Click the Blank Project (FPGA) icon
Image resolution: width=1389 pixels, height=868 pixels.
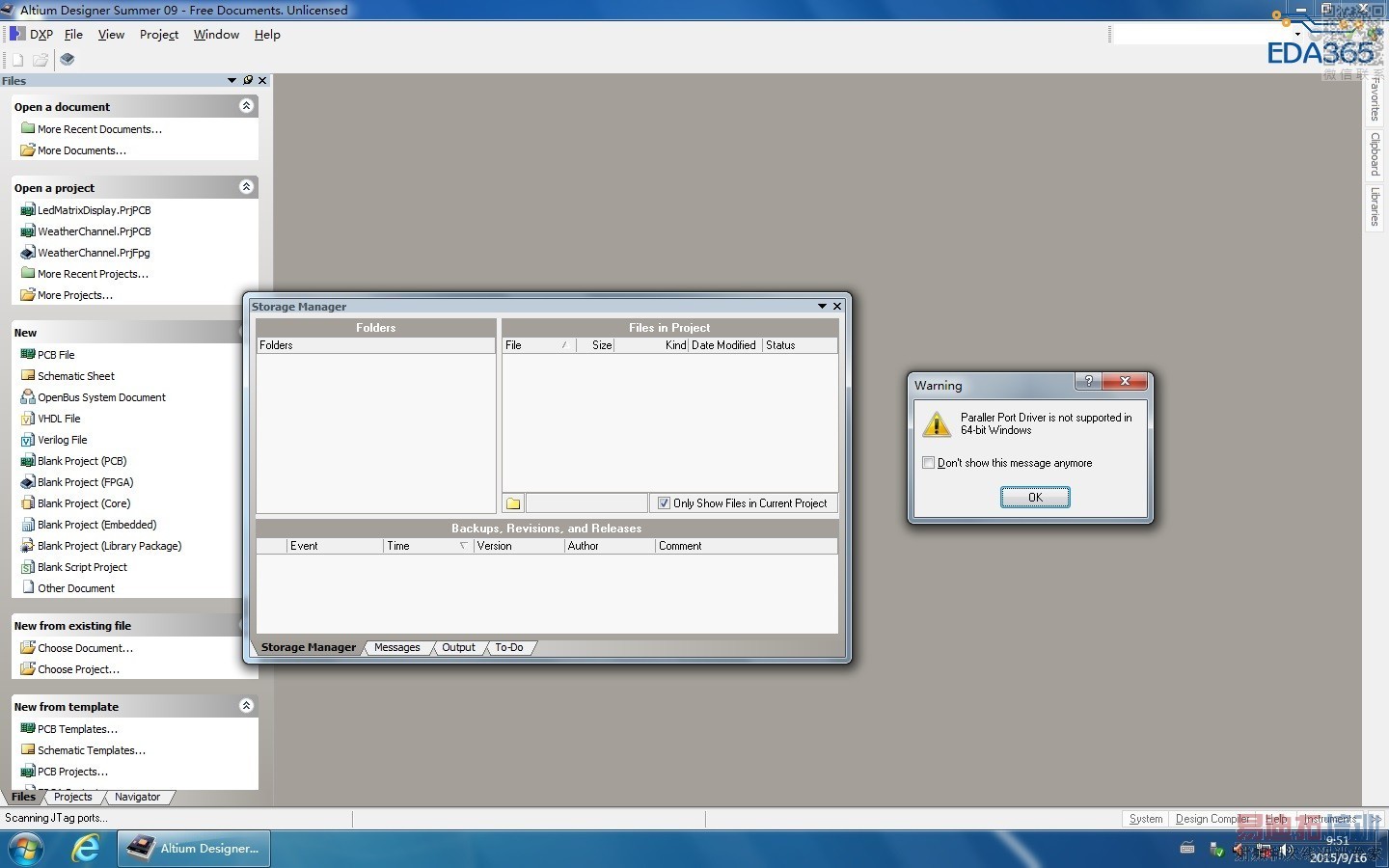[28, 481]
